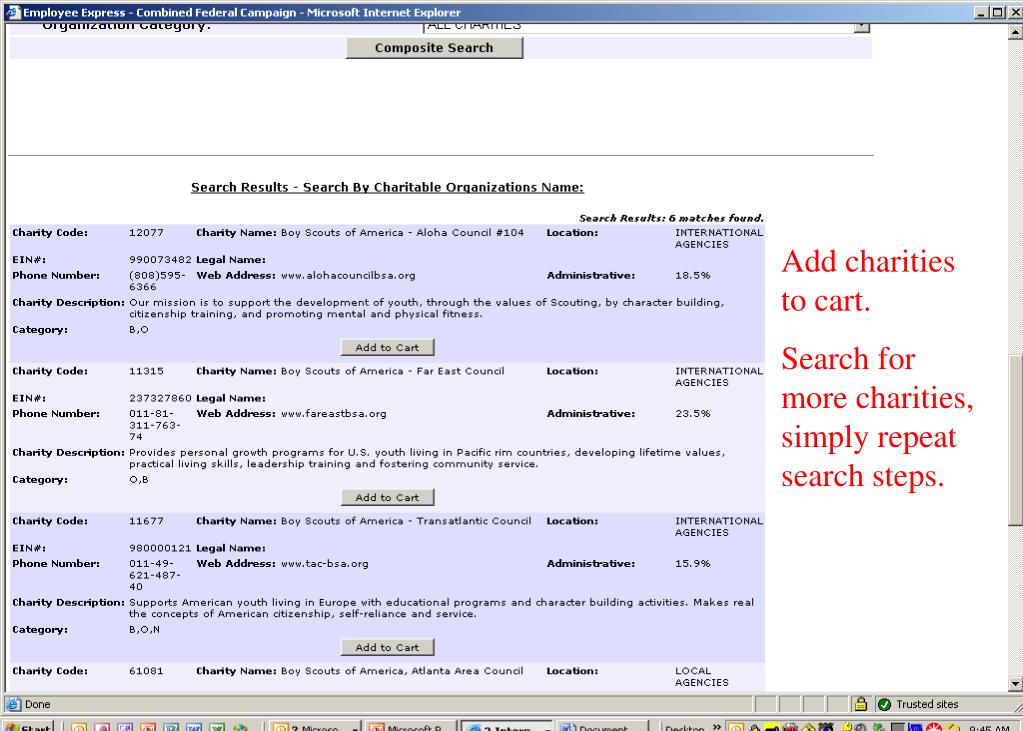Viewport: 1023px width, 731px height.
Task: Click the Composite Search button
Action: 435,48
